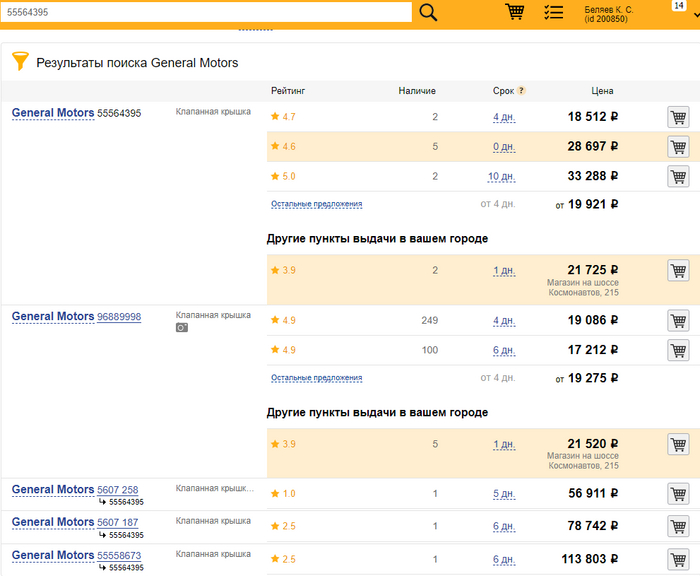Screen dimensions: 700x576
Task: Add the 28 697 ₽ offer to cart
Action: [678, 147]
